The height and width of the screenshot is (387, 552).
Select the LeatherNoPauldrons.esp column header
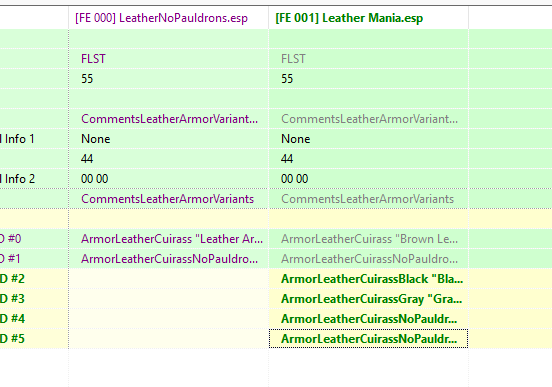click(x=168, y=18)
